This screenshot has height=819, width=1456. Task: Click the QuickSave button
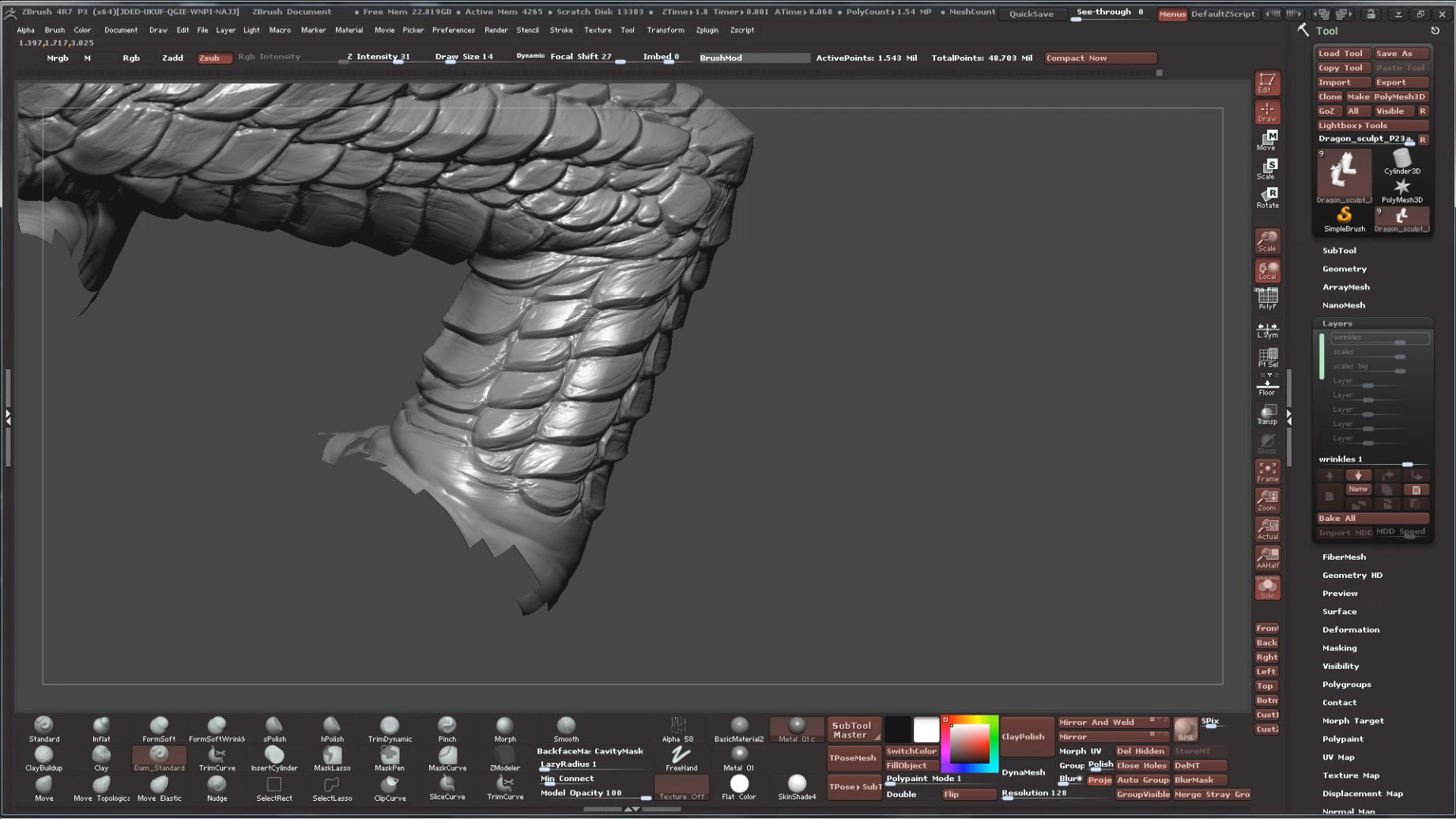tap(1031, 14)
